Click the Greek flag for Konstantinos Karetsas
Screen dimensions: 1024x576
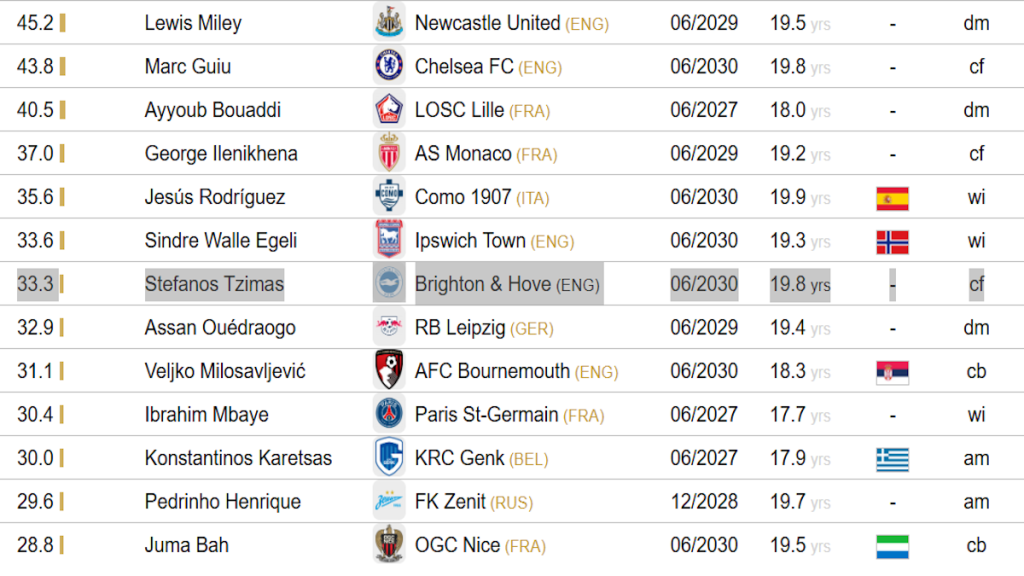[892, 459]
